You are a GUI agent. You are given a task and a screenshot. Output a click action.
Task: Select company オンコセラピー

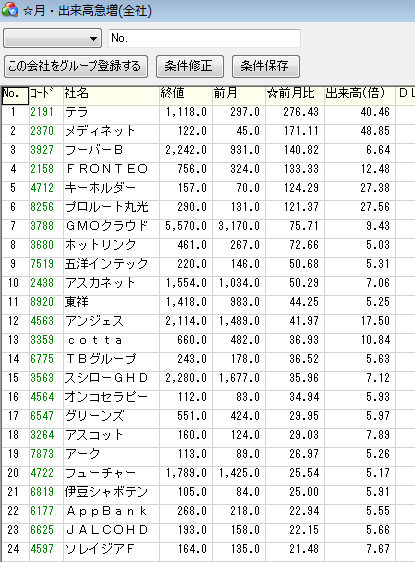point(106,397)
